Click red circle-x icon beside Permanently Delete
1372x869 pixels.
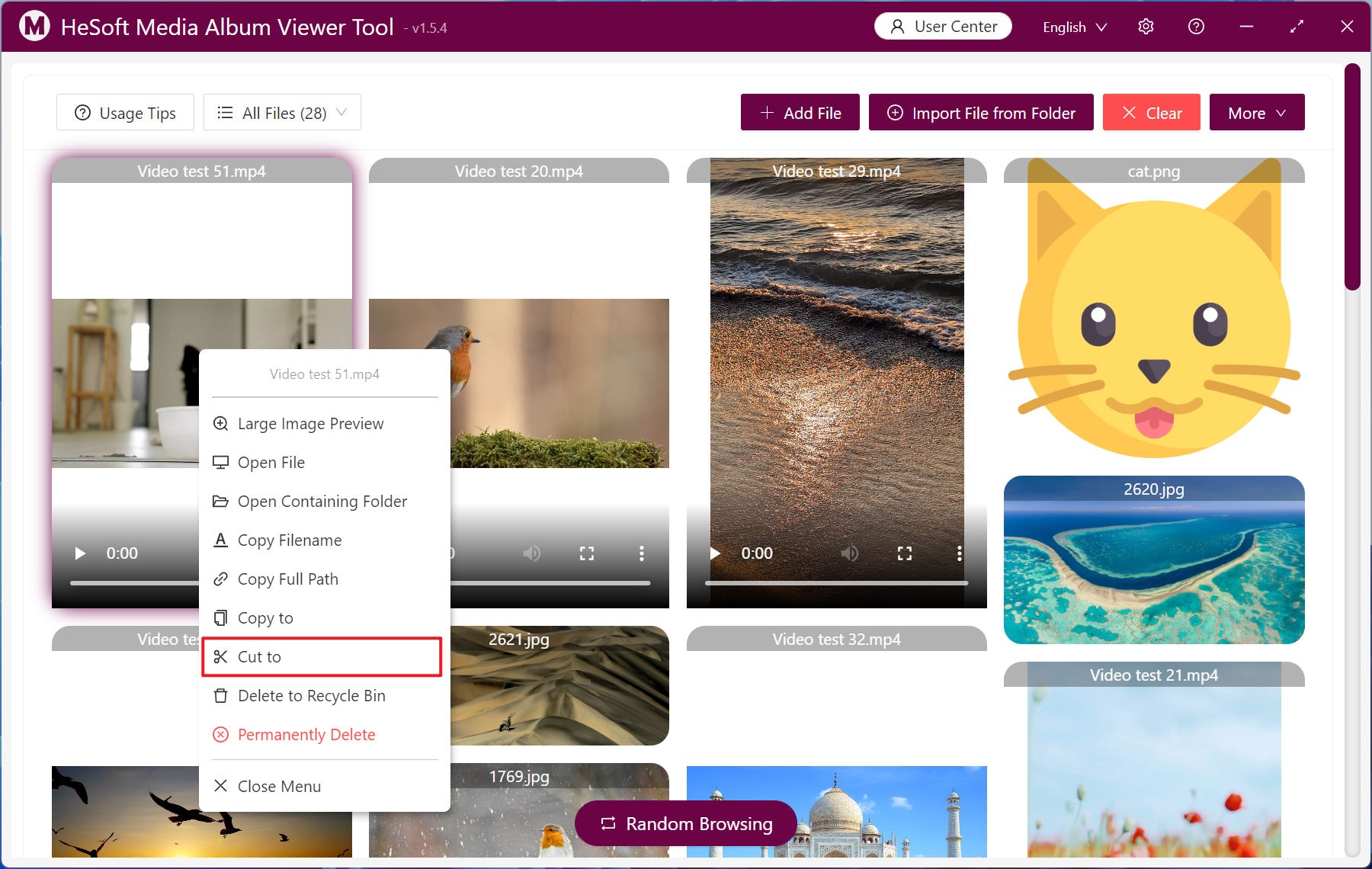[x=220, y=734]
